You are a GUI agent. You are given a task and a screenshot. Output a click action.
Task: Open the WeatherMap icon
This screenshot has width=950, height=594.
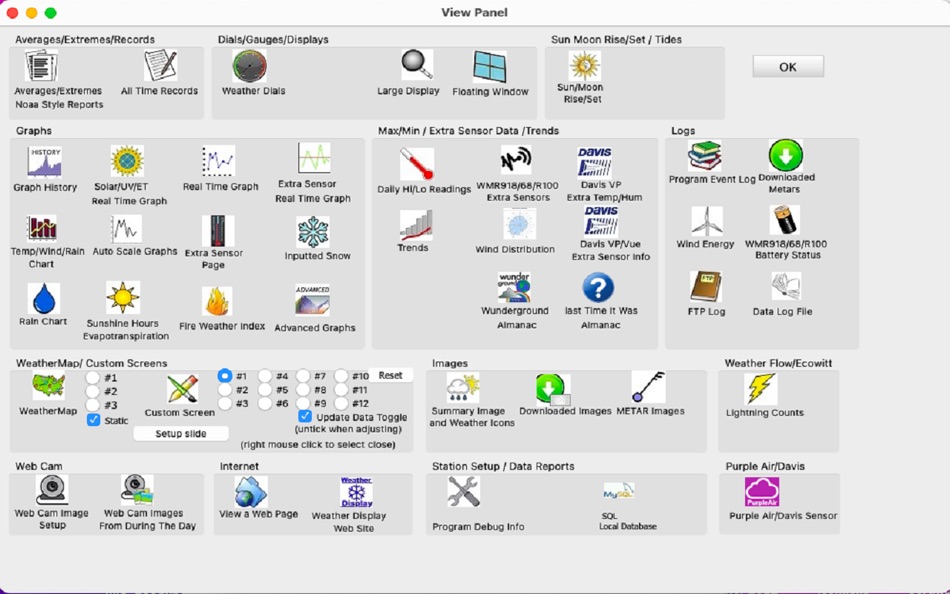coord(48,387)
